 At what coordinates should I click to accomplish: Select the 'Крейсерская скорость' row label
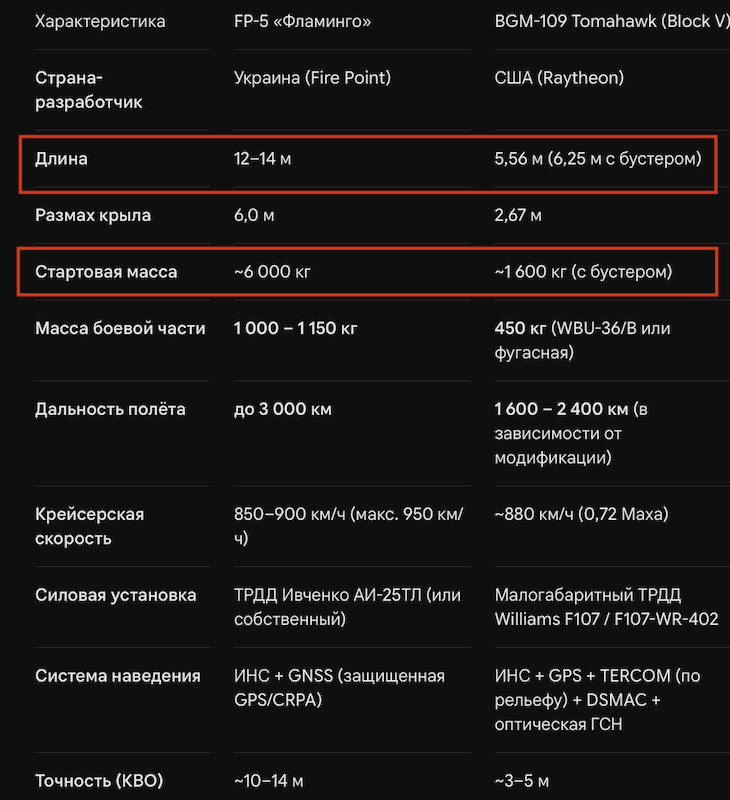[90, 526]
